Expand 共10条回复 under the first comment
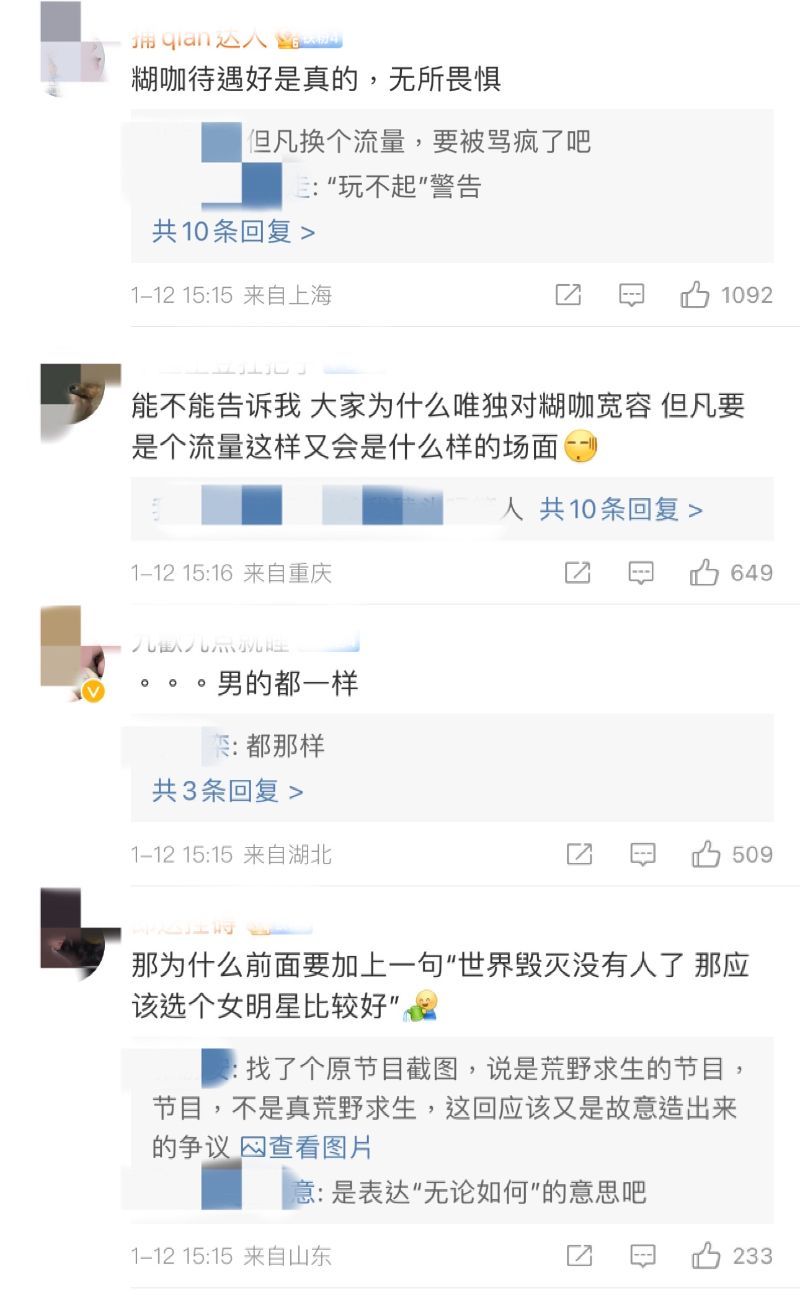This screenshot has width=800, height=1291. 234,232
